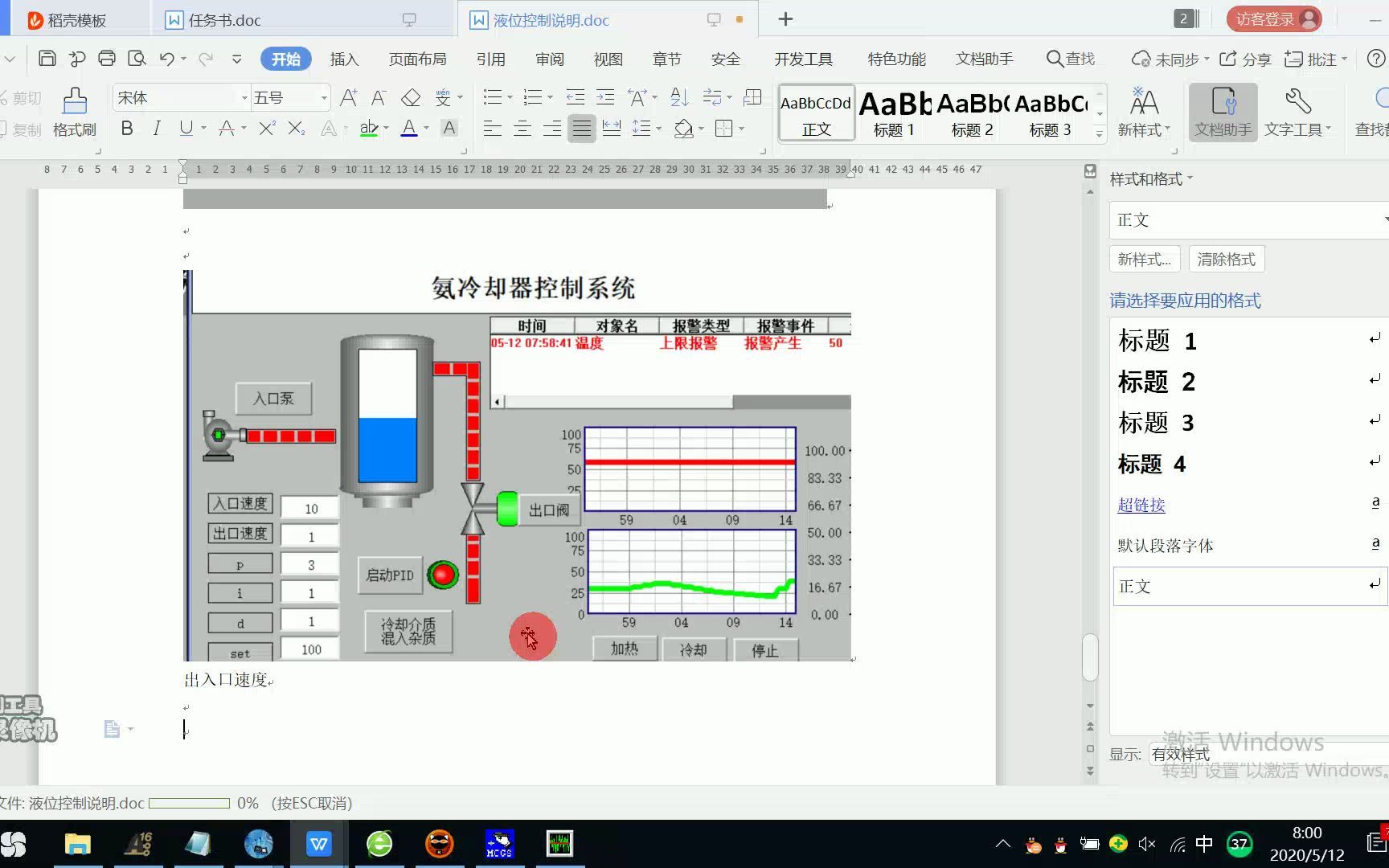Click the Save icon in quick toolbar
The image size is (1389, 868).
(47, 59)
